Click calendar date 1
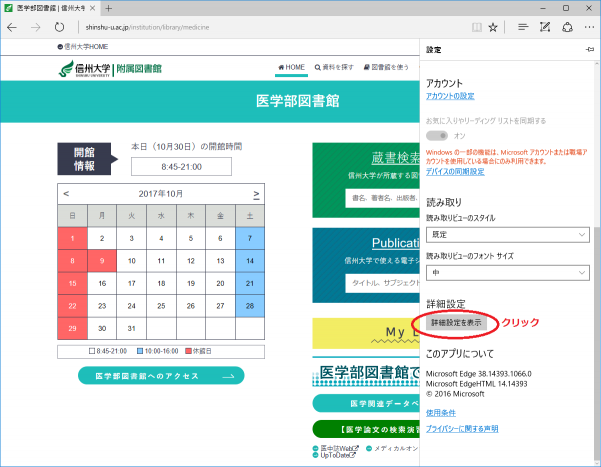Image resolution: width=601 pixels, height=467 pixels. pos(72,238)
